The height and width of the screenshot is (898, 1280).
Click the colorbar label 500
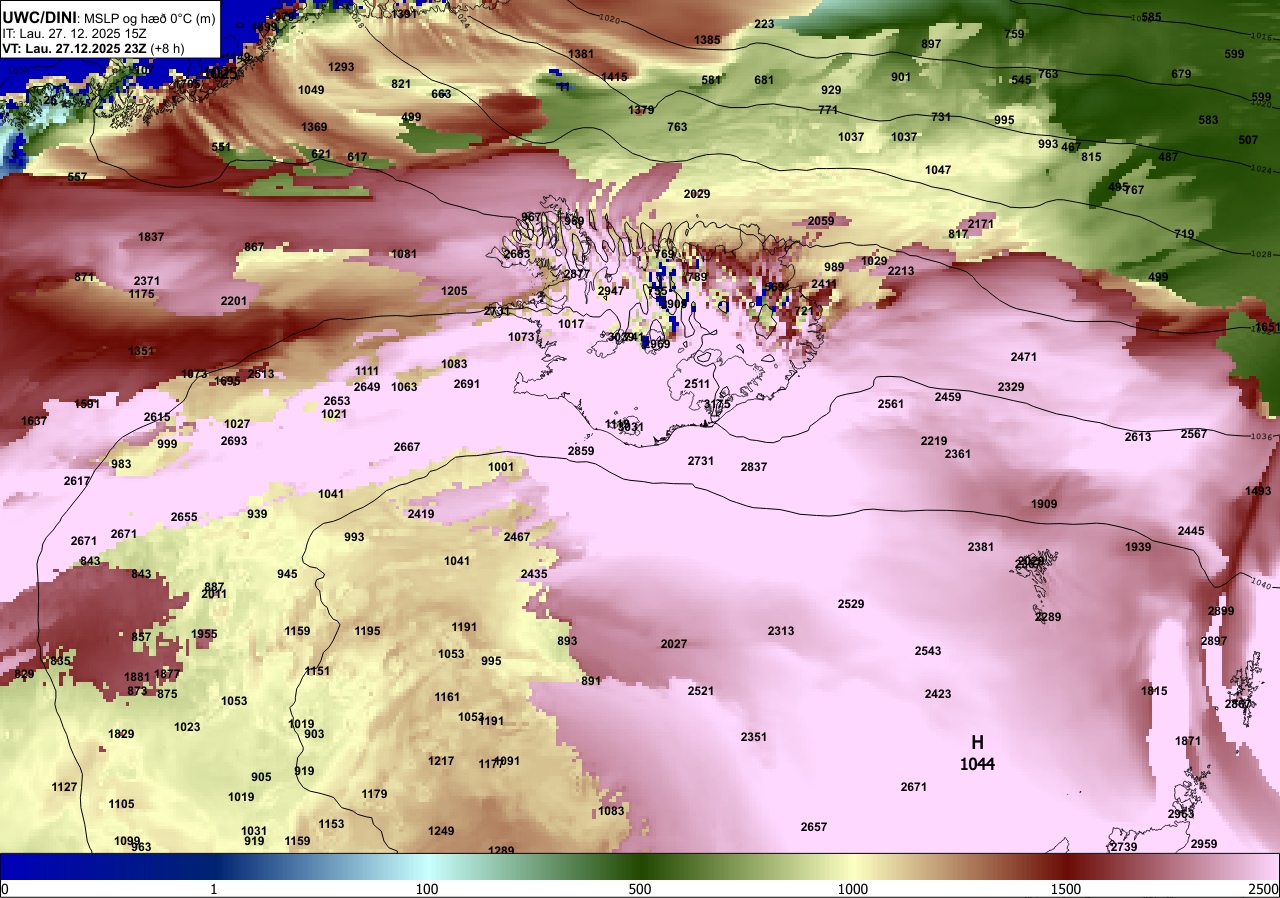640,889
